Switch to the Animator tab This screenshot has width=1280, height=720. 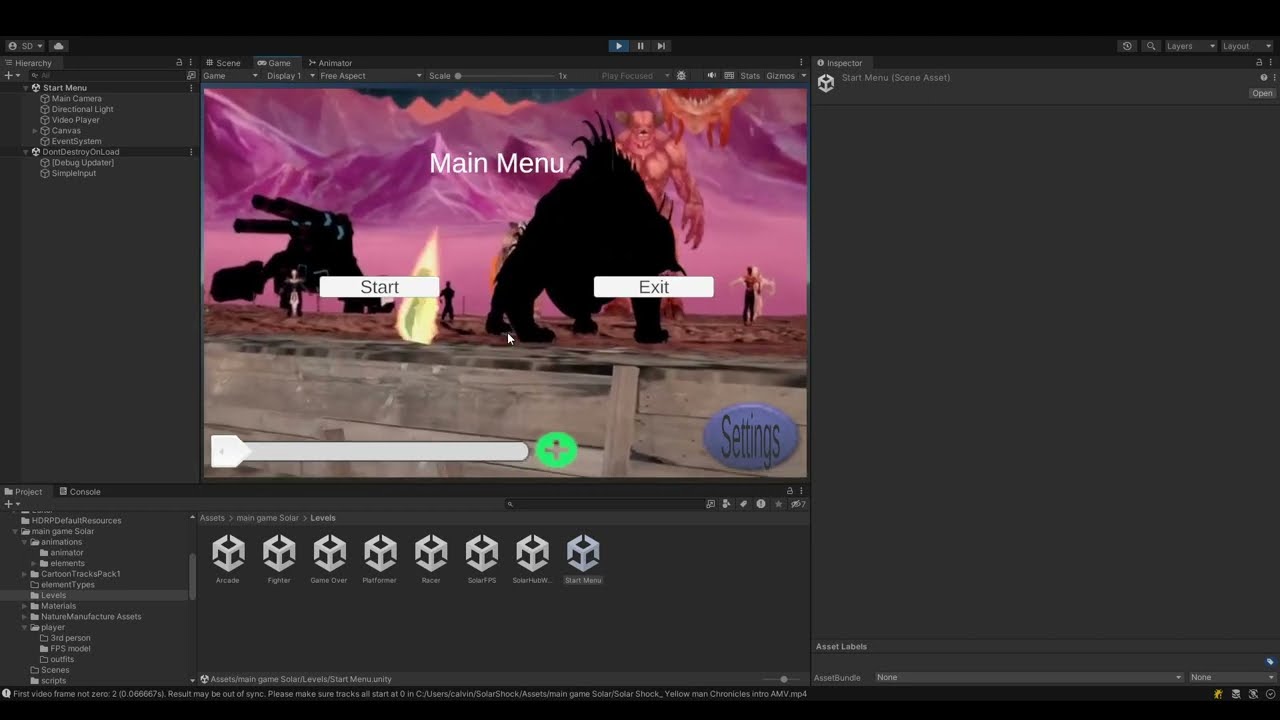pyautogui.click(x=330, y=63)
